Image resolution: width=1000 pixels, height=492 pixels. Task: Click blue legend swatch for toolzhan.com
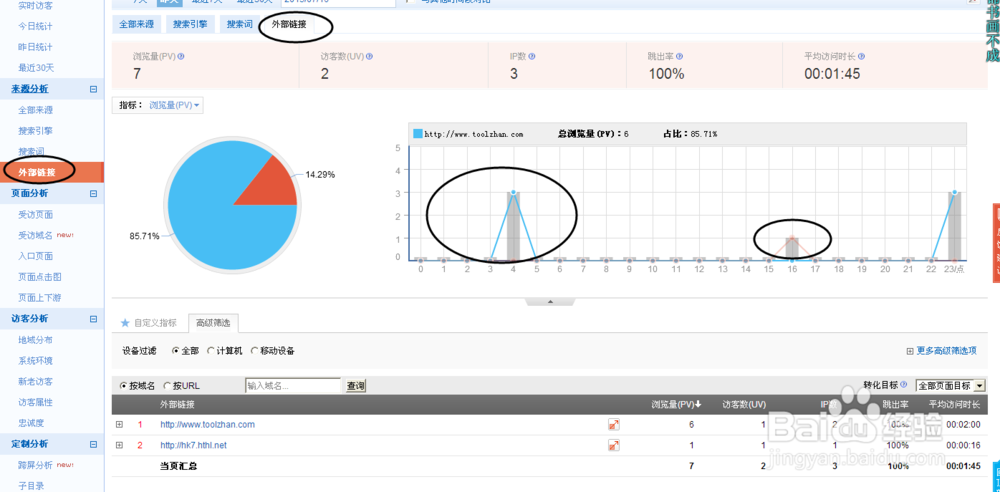[418, 134]
